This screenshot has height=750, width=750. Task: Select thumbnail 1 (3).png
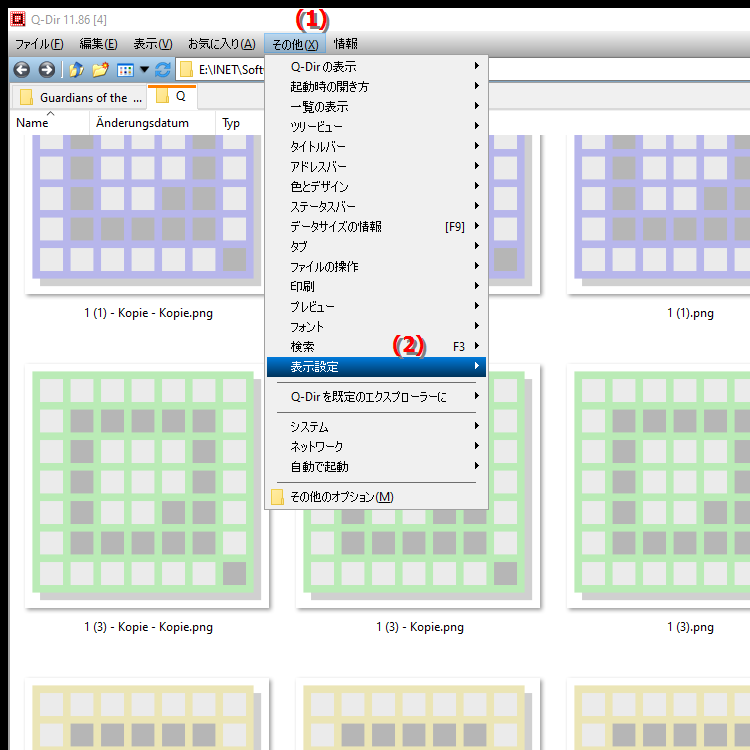(x=658, y=486)
